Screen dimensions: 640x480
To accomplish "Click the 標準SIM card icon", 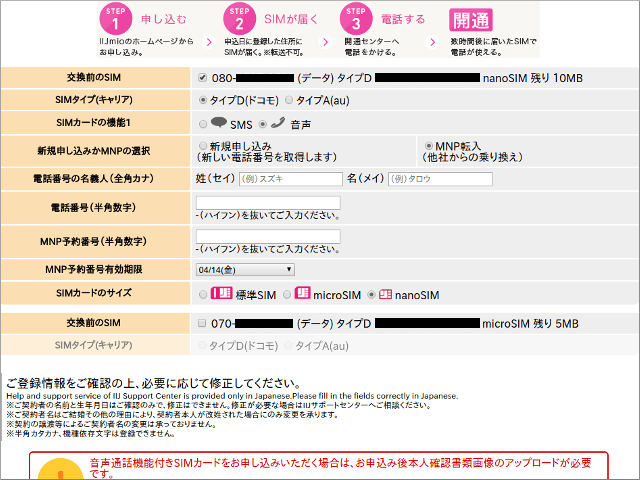I will pos(221,293).
